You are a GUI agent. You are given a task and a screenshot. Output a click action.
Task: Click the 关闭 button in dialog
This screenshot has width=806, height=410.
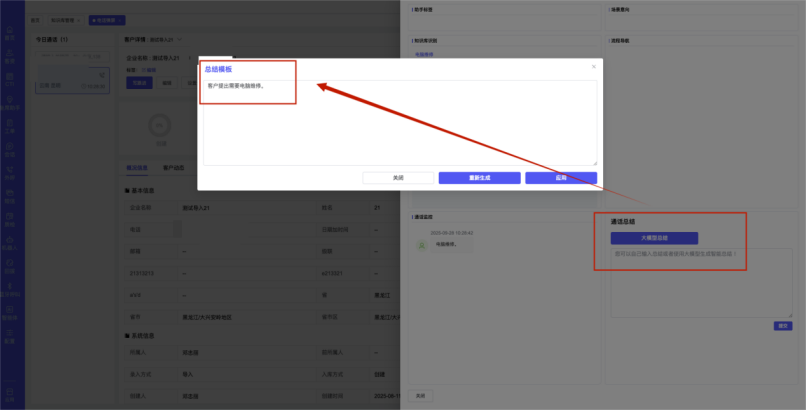pyautogui.click(x=398, y=178)
